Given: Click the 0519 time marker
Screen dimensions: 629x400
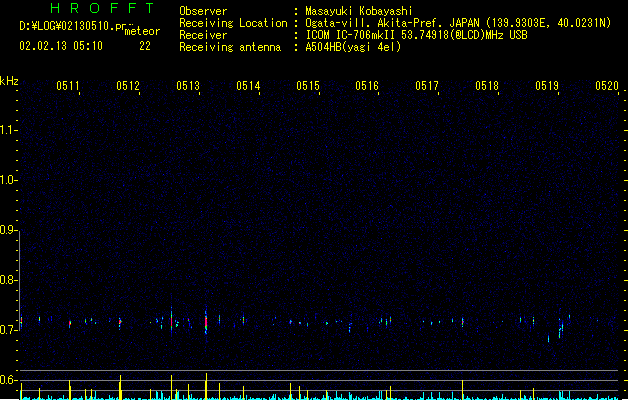Looking at the screenshot, I should click(x=547, y=86).
